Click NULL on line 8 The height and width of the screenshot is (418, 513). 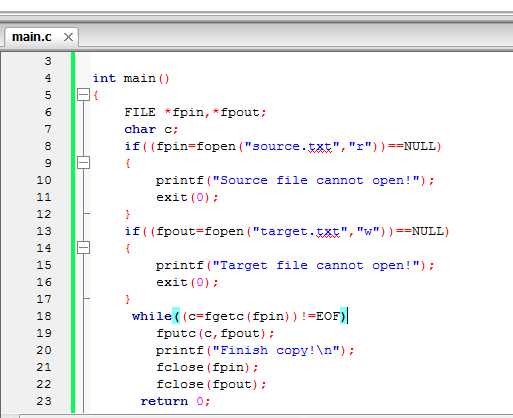pyautogui.click(x=420, y=146)
